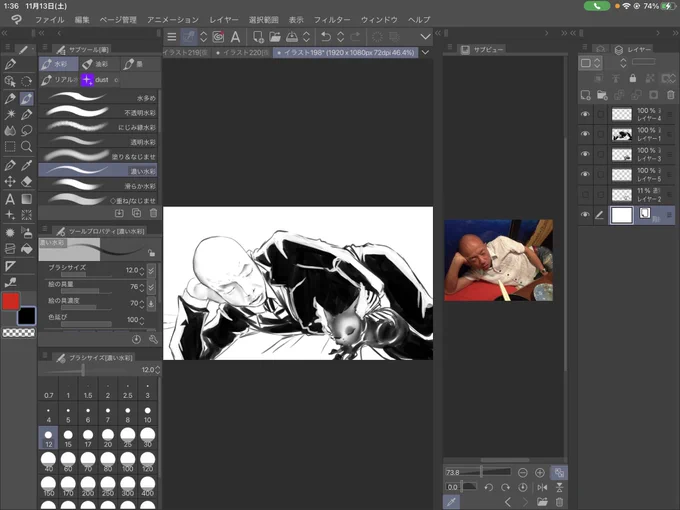The image size is (680, 510).
Task: Show hidden レイヤー2 via visibility box
Action: coord(585,194)
